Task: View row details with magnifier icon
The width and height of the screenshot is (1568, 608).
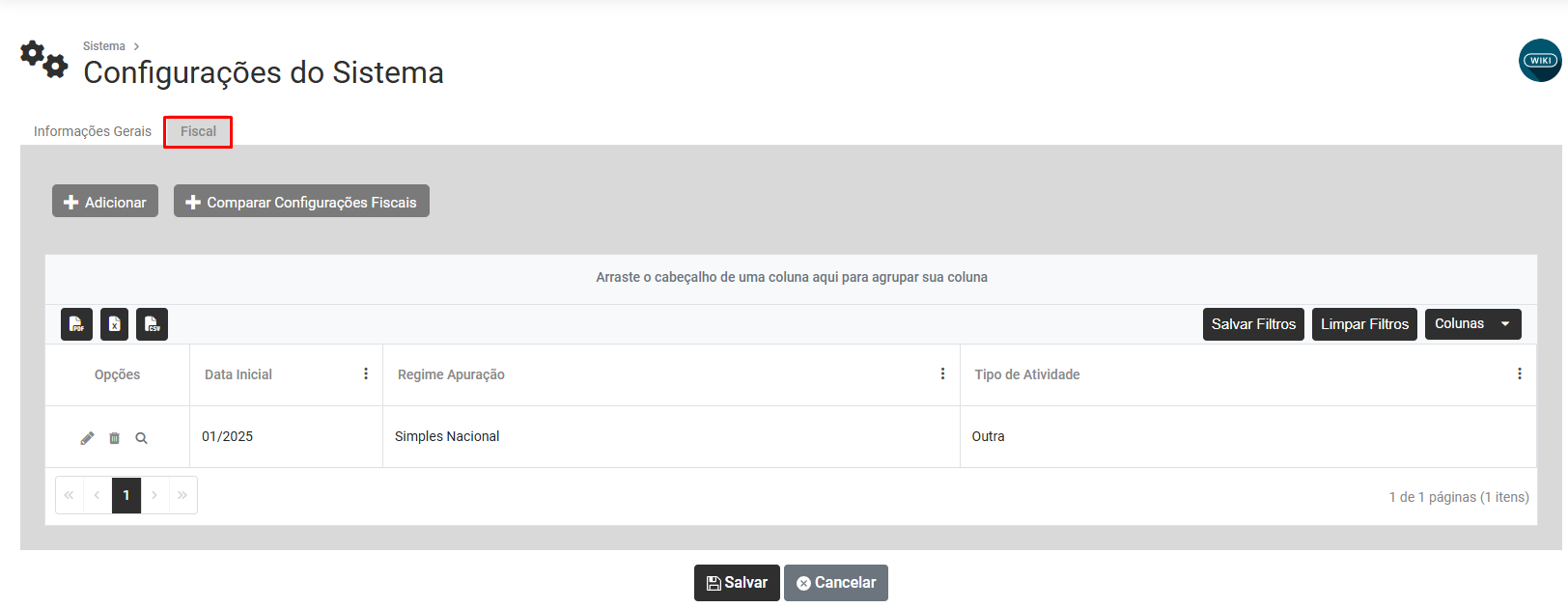Action: pyautogui.click(x=141, y=438)
